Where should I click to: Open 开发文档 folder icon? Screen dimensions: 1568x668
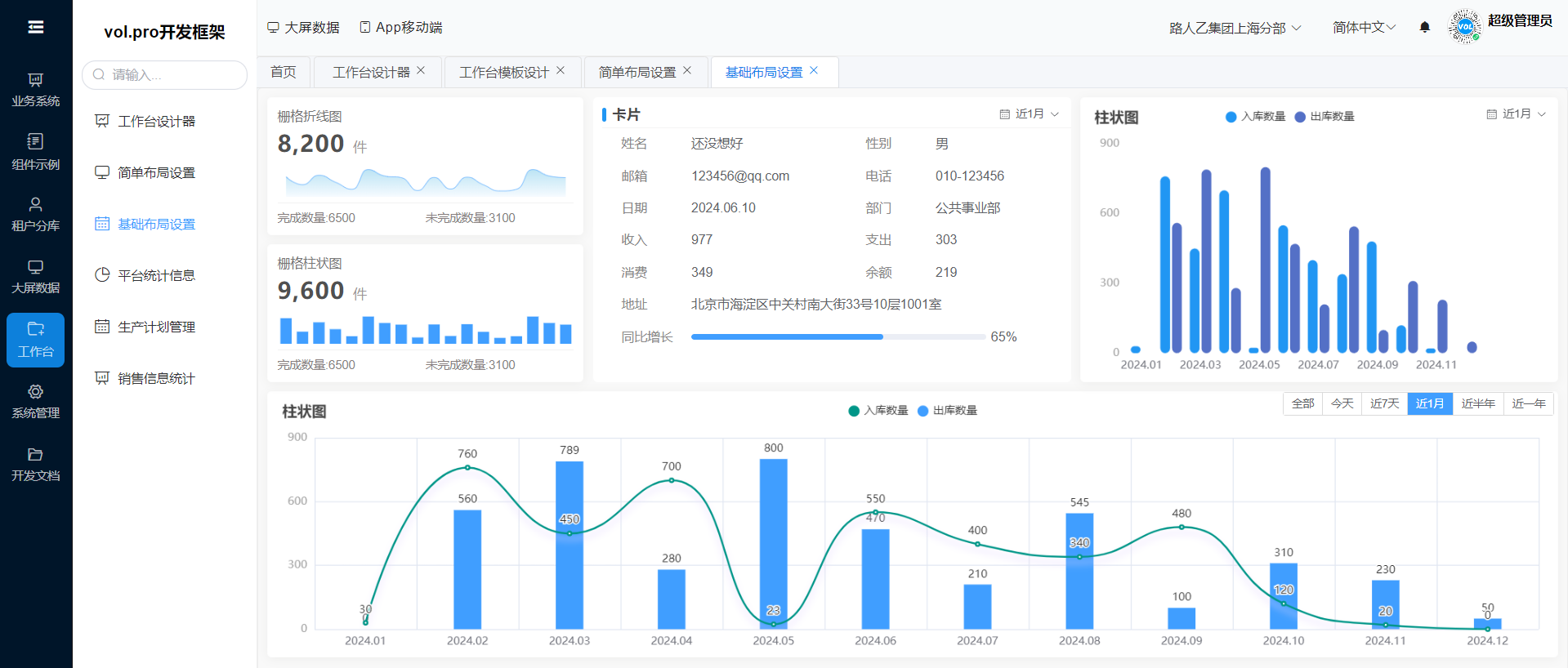(36, 454)
